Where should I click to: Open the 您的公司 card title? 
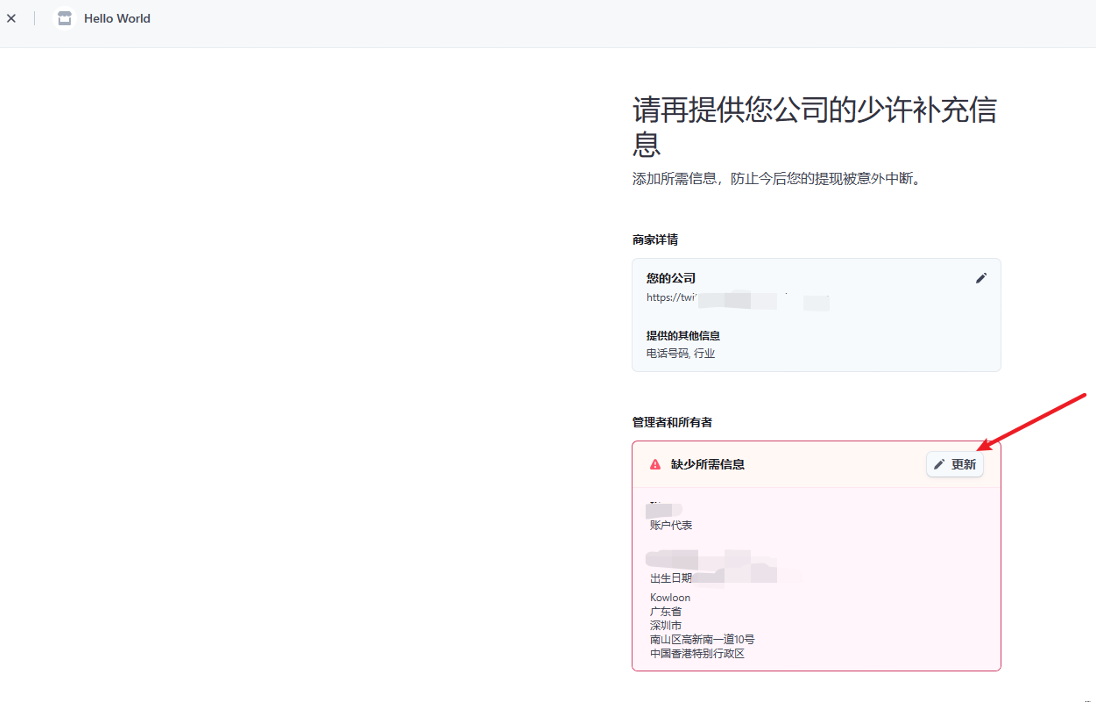pyautogui.click(x=671, y=278)
